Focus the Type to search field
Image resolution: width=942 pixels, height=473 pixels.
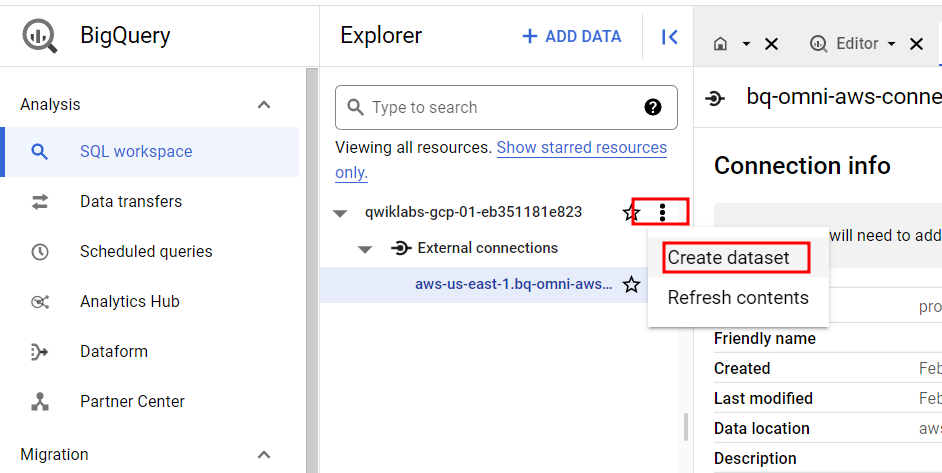506,108
